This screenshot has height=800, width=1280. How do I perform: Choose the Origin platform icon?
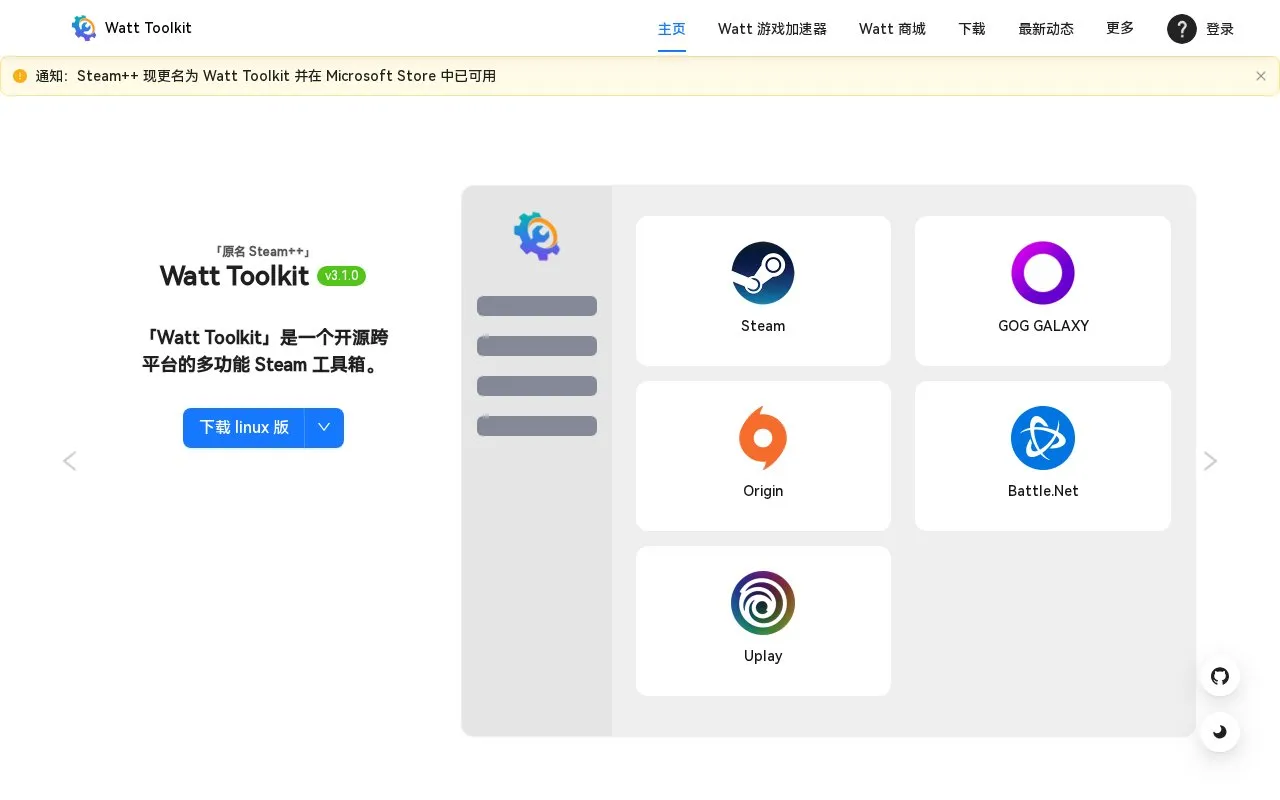tap(763, 438)
